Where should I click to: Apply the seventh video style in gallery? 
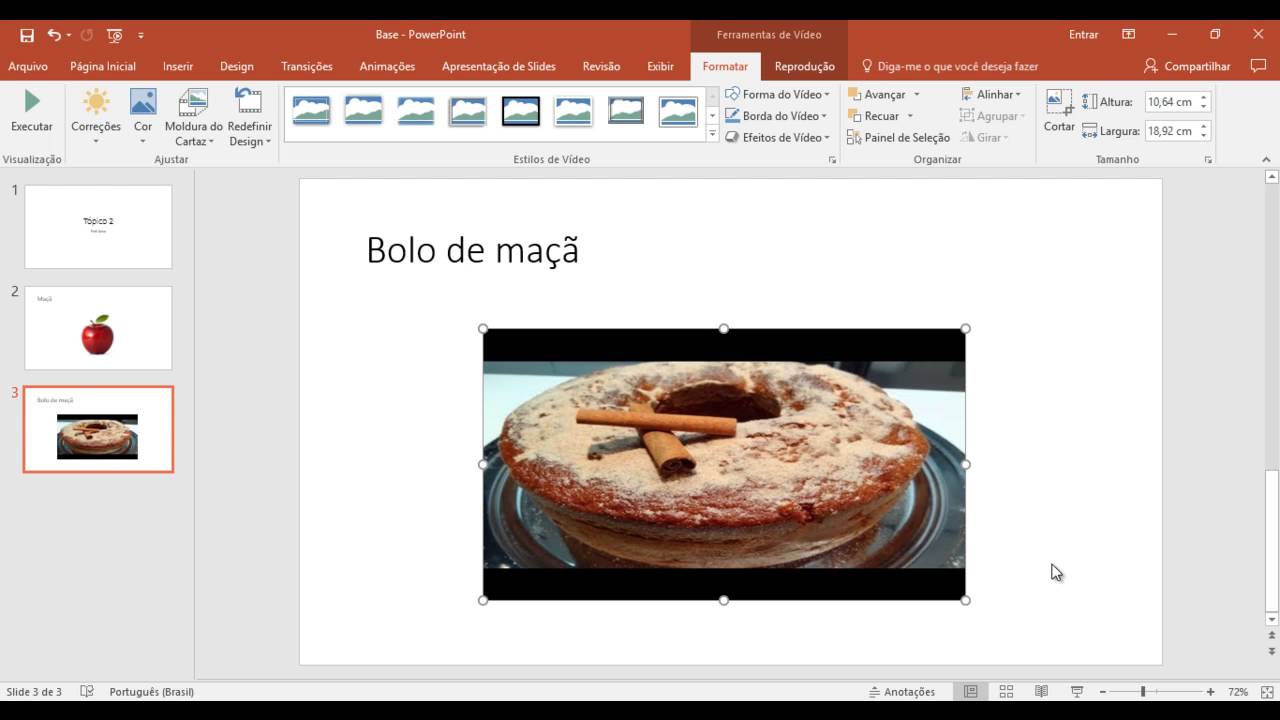pyautogui.click(x=626, y=111)
